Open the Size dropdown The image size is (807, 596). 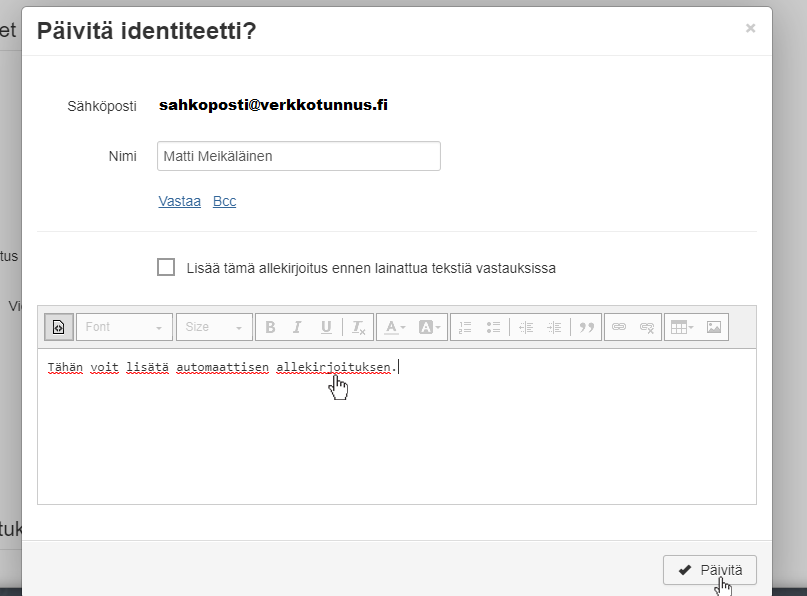(214, 327)
